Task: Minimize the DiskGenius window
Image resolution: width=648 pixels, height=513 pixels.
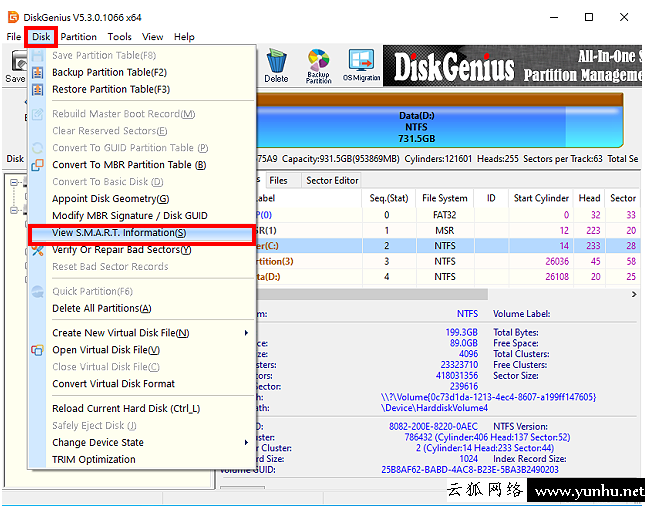Action: 554,17
